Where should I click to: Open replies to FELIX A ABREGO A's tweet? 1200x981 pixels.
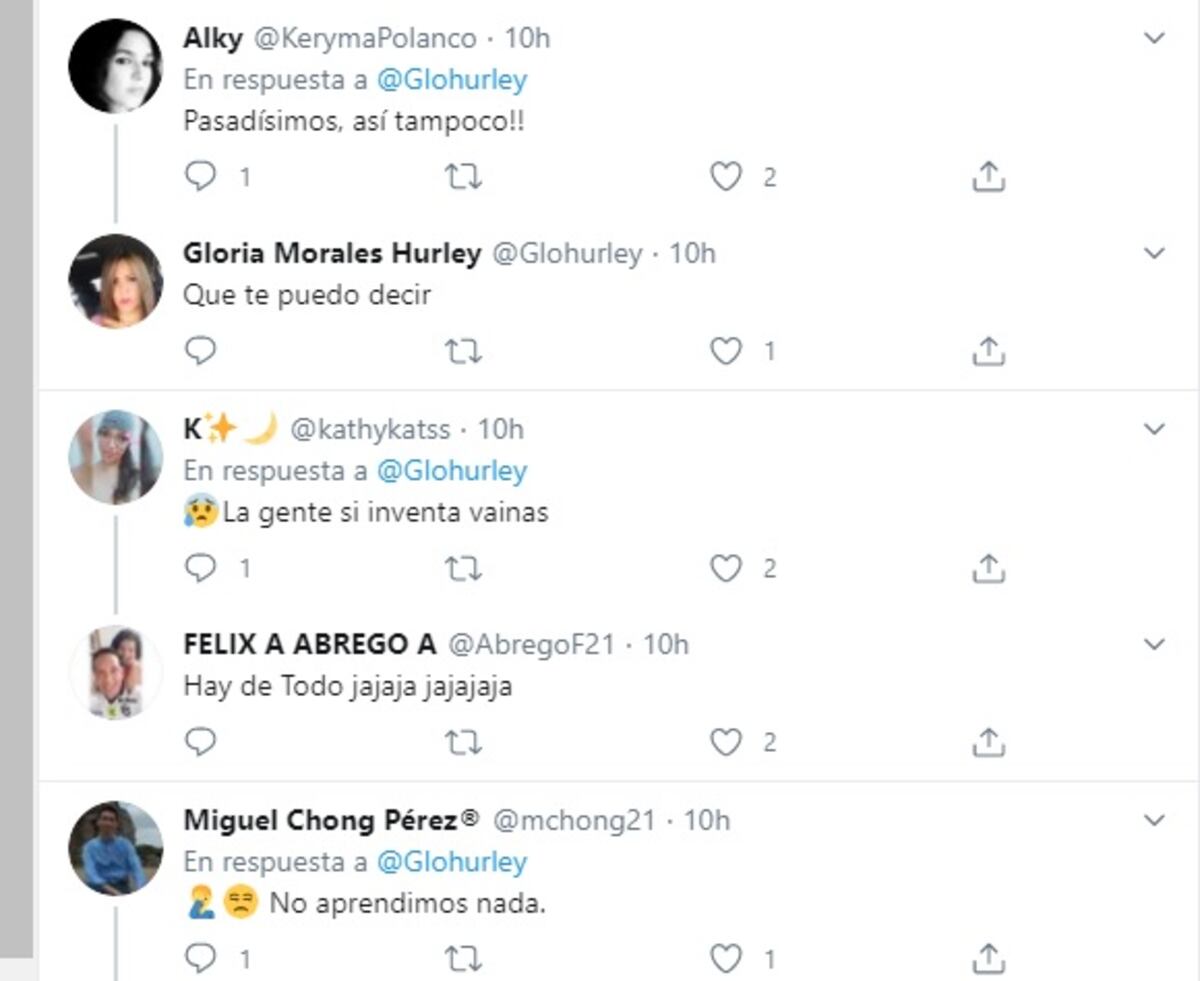201,742
